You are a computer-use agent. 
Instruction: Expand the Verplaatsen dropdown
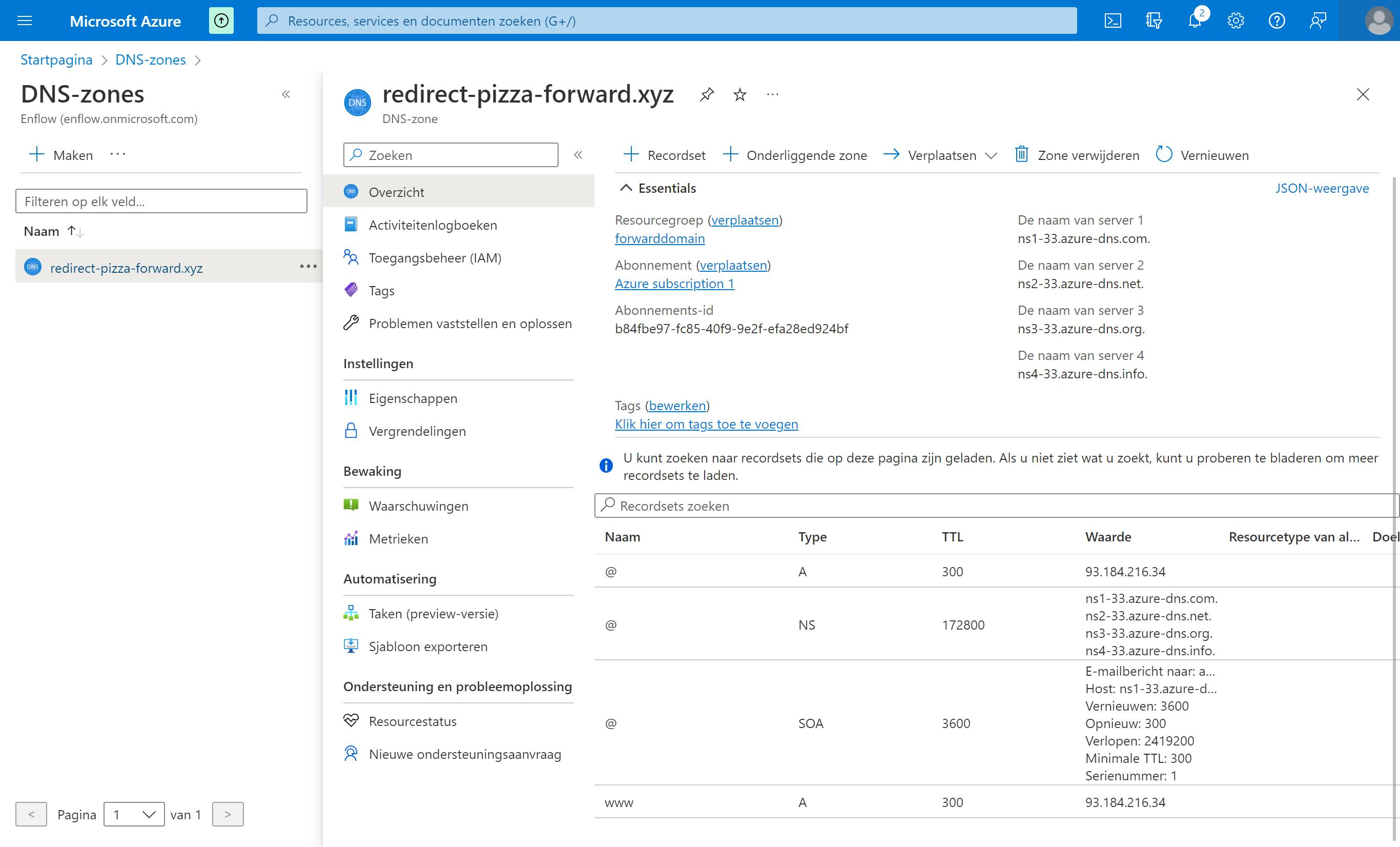[991, 155]
